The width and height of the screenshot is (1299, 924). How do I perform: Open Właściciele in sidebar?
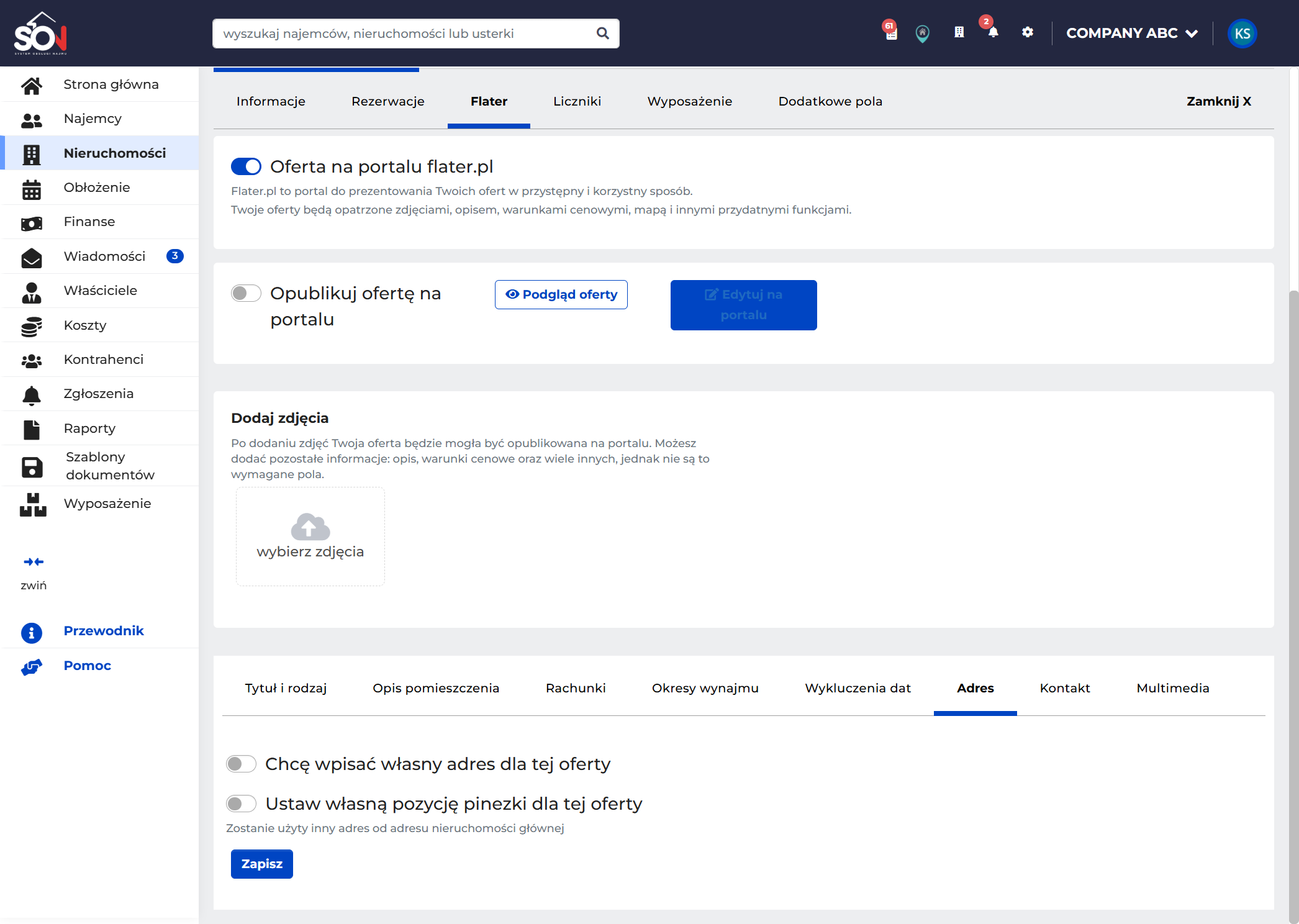coord(101,291)
